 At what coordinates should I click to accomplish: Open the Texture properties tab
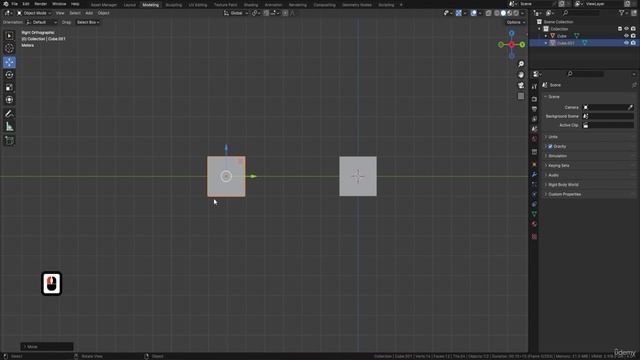[534, 237]
